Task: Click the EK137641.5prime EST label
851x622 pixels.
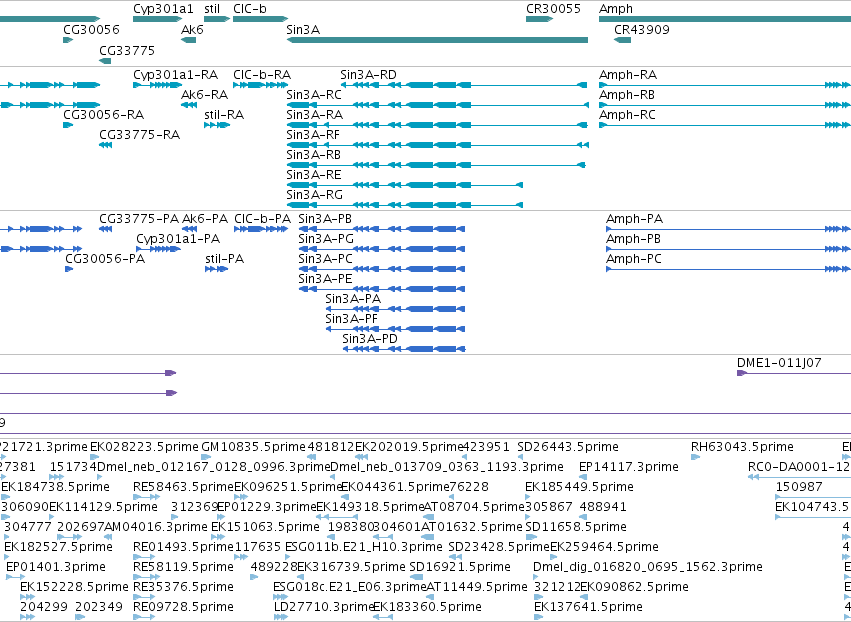Action: click(588, 607)
